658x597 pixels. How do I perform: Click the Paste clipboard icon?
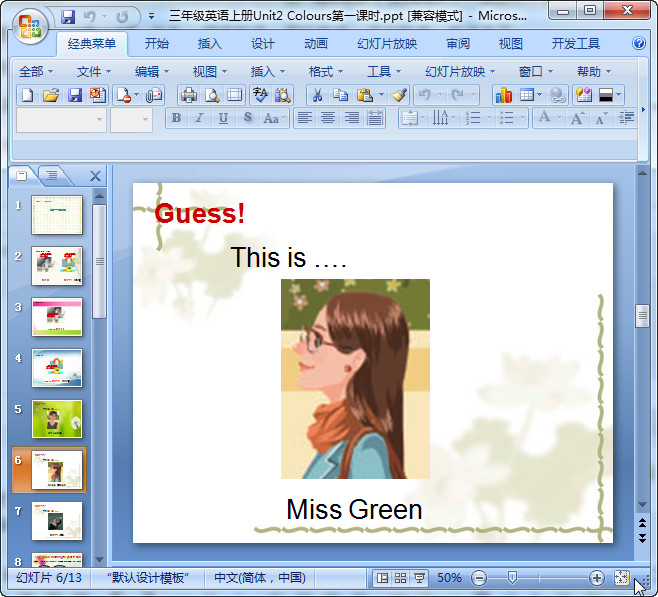tap(364, 96)
